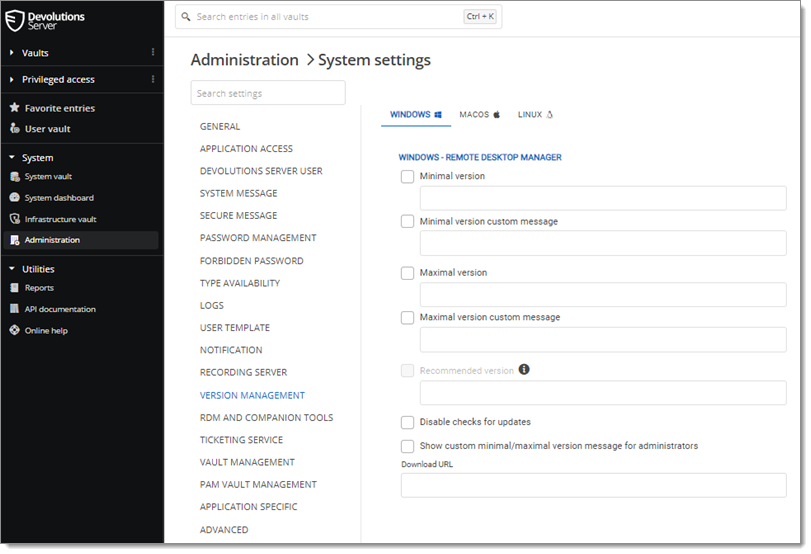This screenshot has width=811, height=554.
Task: Click the Recommended version info icon
Action: click(x=524, y=369)
